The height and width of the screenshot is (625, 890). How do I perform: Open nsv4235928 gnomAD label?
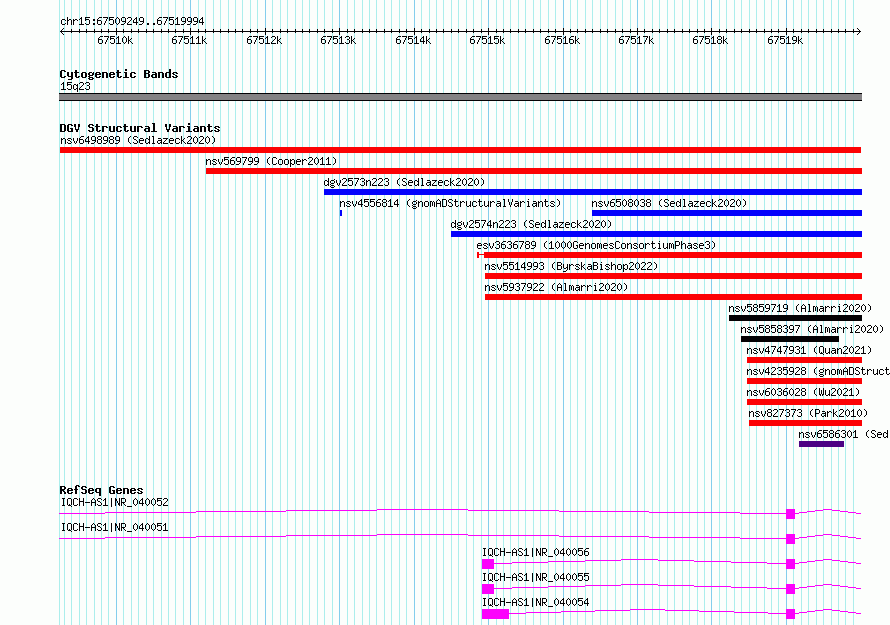pyautogui.click(x=818, y=371)
